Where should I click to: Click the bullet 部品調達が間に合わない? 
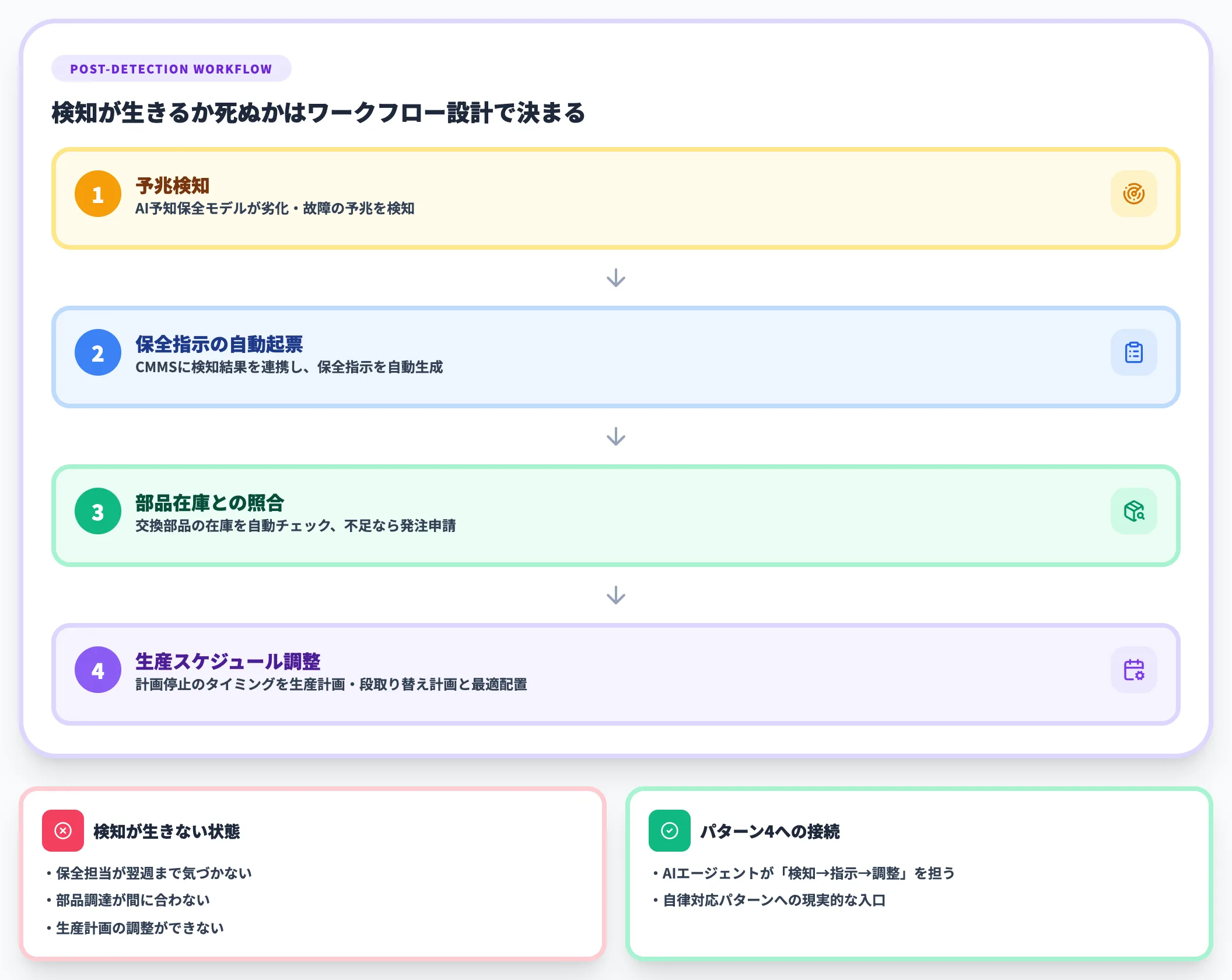pos(128,900)
